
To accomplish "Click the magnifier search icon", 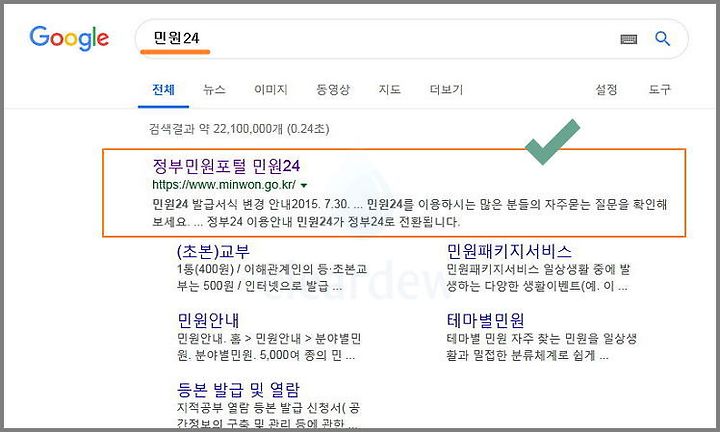I will [x=662, y=39].
